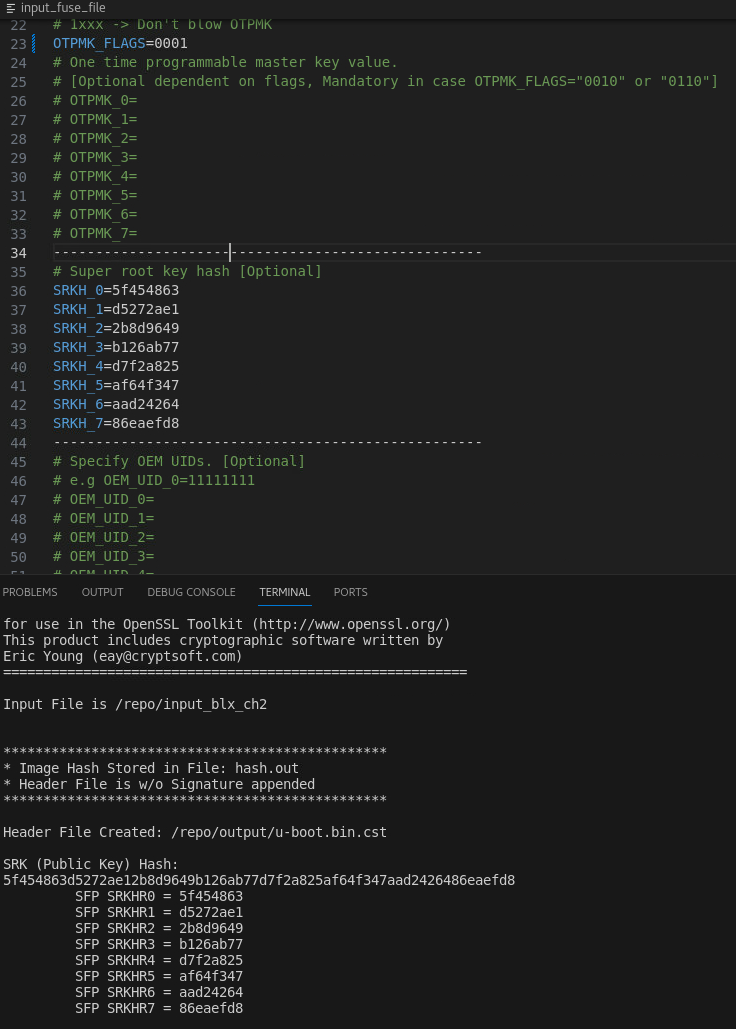The image size is (736, 1029).
Task: Click '# Super root key hash [Optional]' comment
Action: click(188, 271)
